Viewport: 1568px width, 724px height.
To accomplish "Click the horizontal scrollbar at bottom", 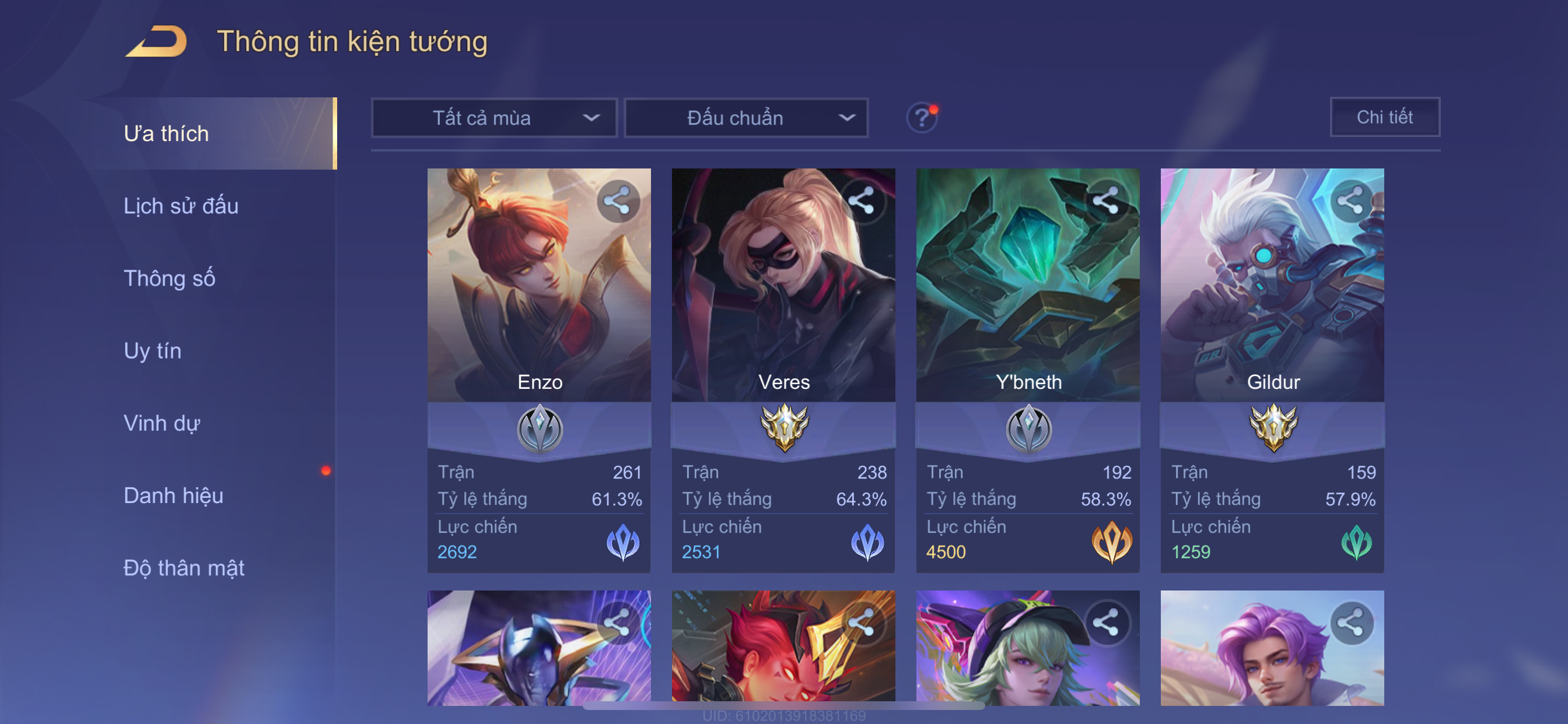I will (783, 706).
